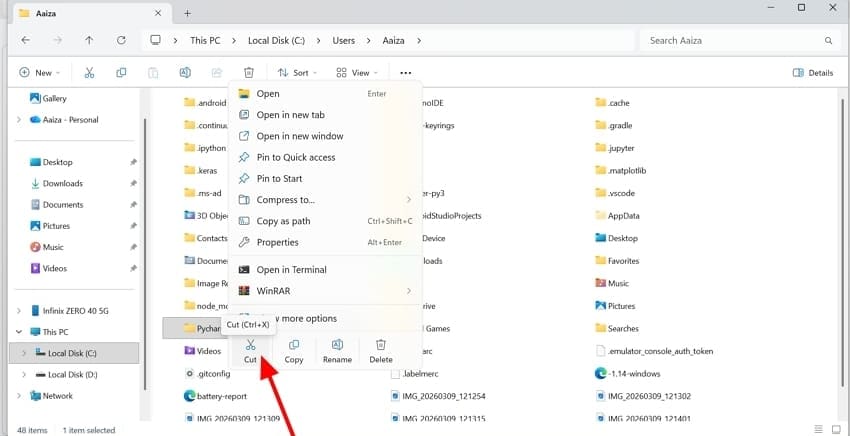This screenshot has width=850, height=436.
Task: Click the monitor icon in the address bar
Action: (x=156, y=40)
